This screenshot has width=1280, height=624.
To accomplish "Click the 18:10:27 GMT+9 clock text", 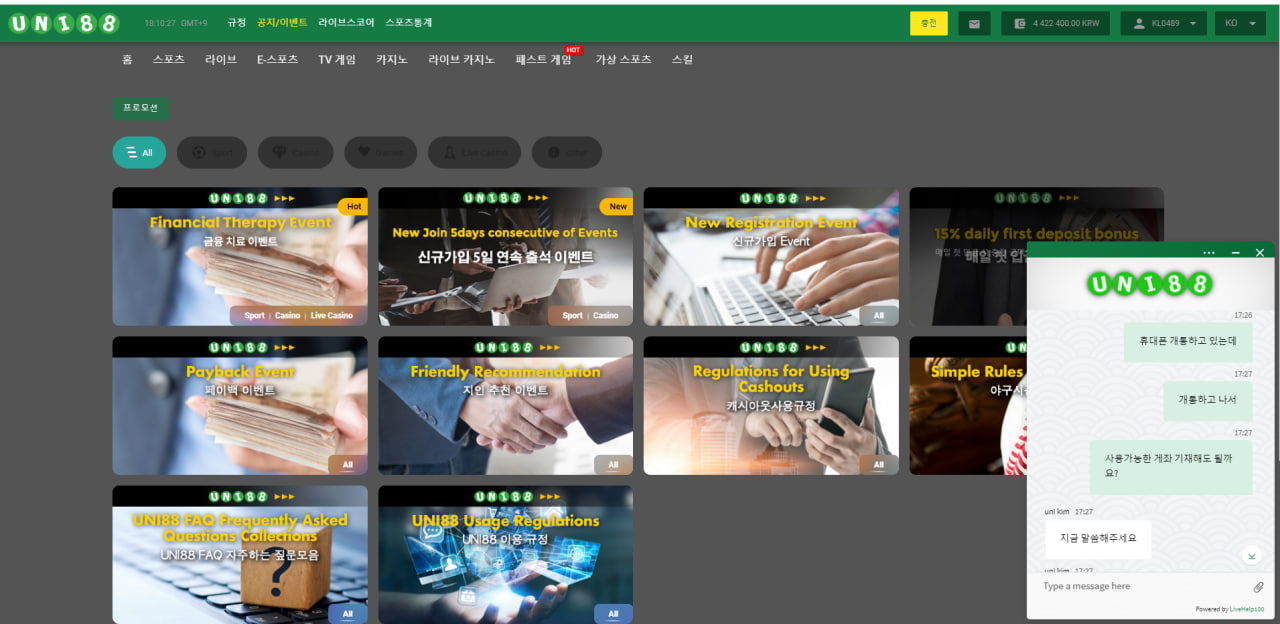I will click(175, 23).
